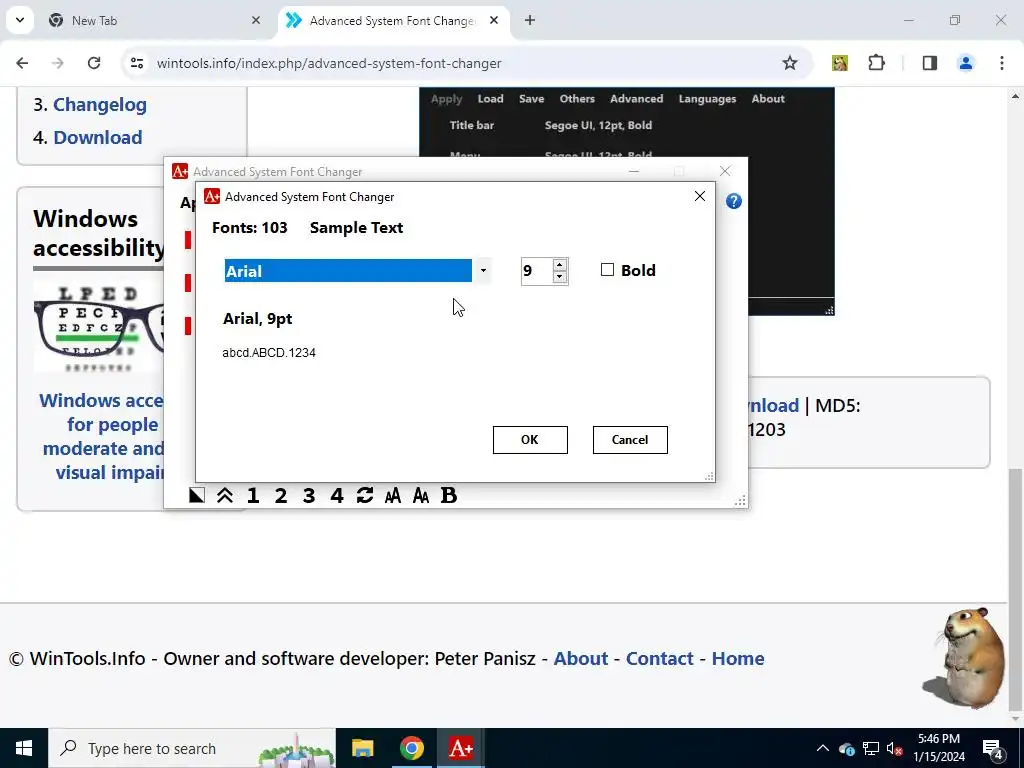Reload the page with the refresh icon
The image size is (1024, 768).
coord(94,63)
